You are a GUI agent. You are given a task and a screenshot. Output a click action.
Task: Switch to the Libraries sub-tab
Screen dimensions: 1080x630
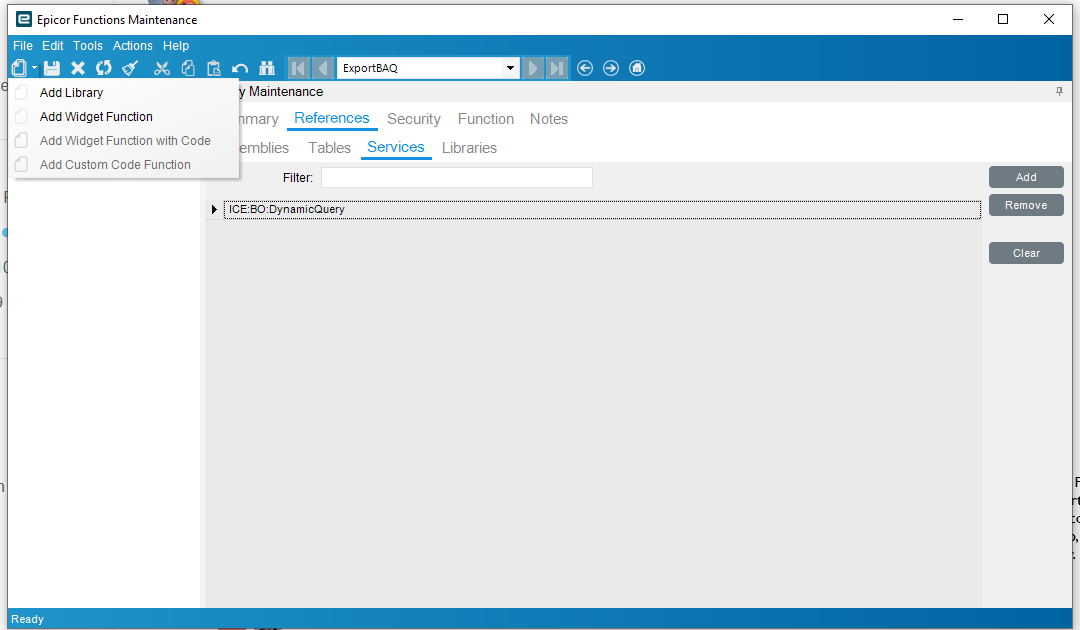click(469, 148)
